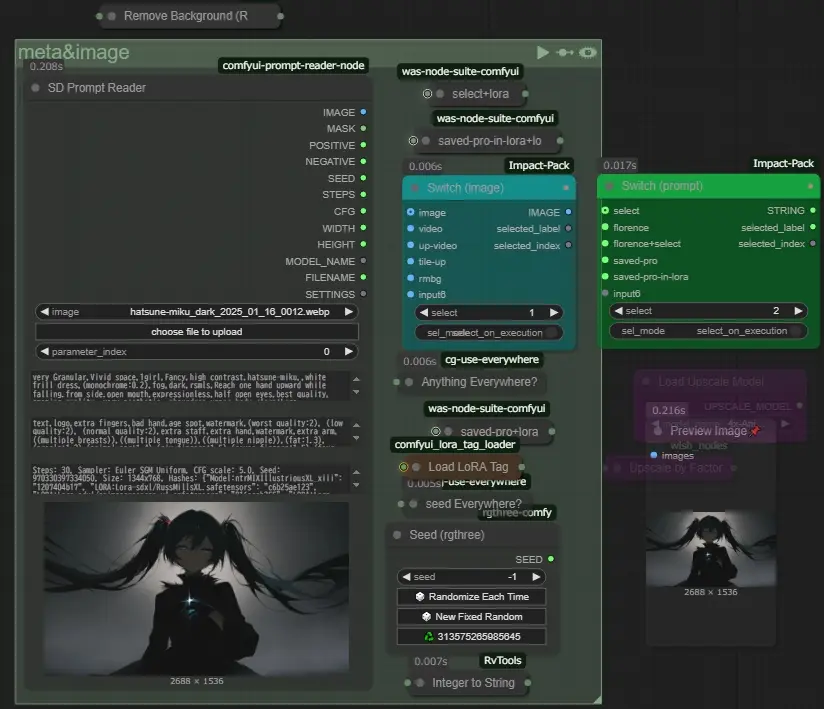This screenshot has width=824, height=709.
Task: Open the image file hatsune-miku_dark webp combo
Action: pyautogui.click(x=197, y=312)
